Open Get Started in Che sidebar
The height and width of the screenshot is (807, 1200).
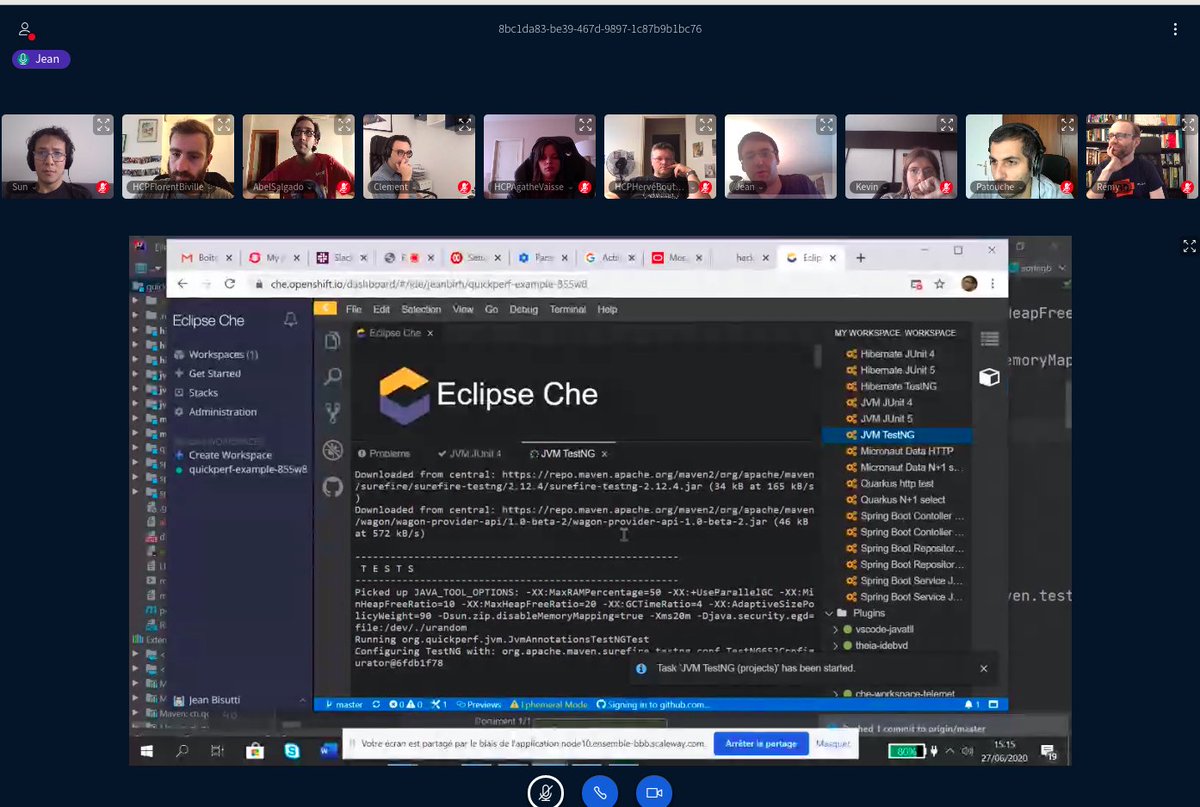click(x=208, y=373)
